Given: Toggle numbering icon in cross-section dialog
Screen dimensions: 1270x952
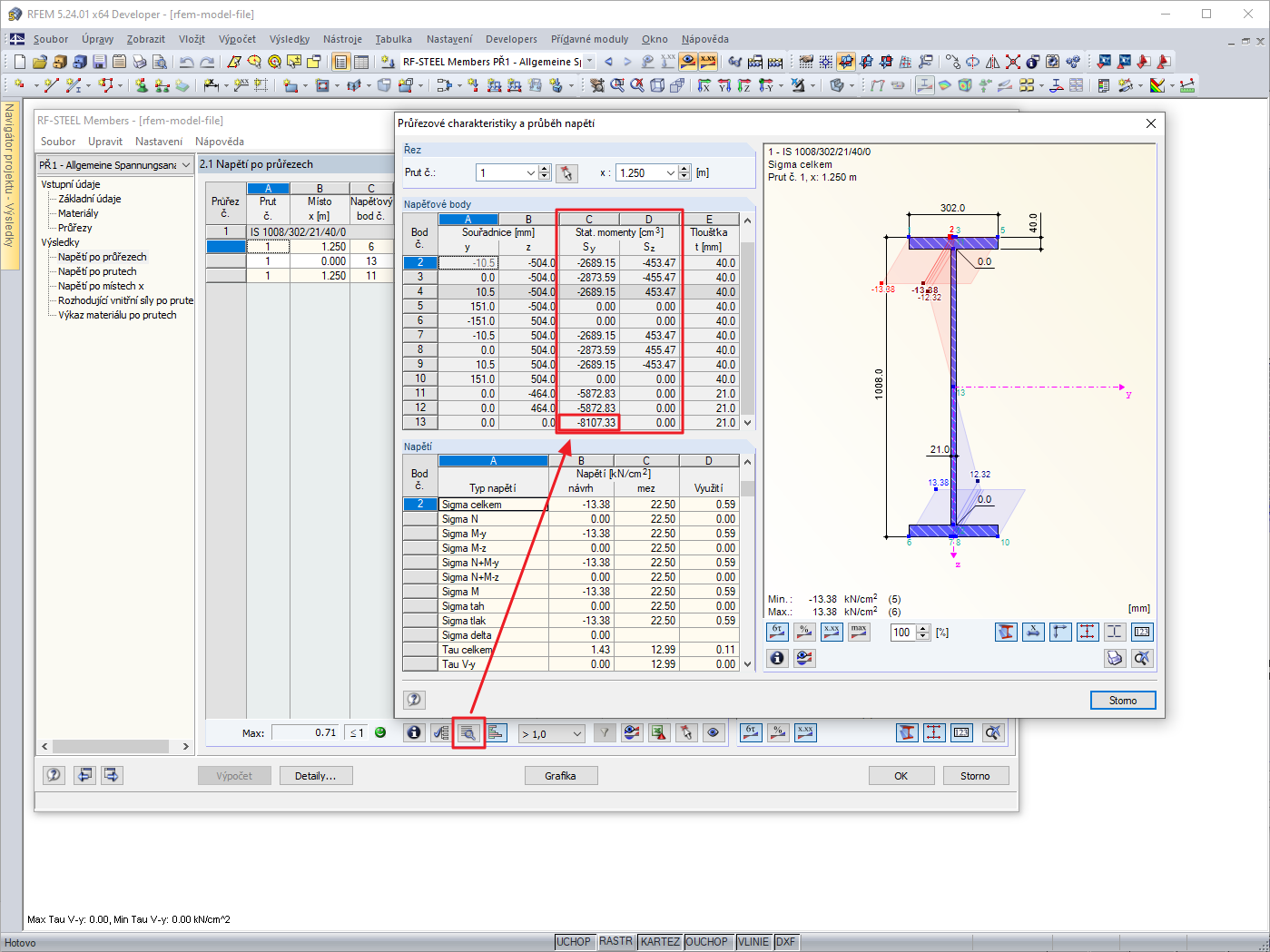Looking at the screenshot, I should click(x=1142, y=632).
